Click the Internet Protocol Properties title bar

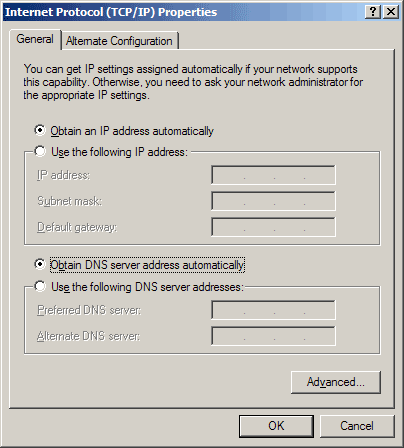183,12
